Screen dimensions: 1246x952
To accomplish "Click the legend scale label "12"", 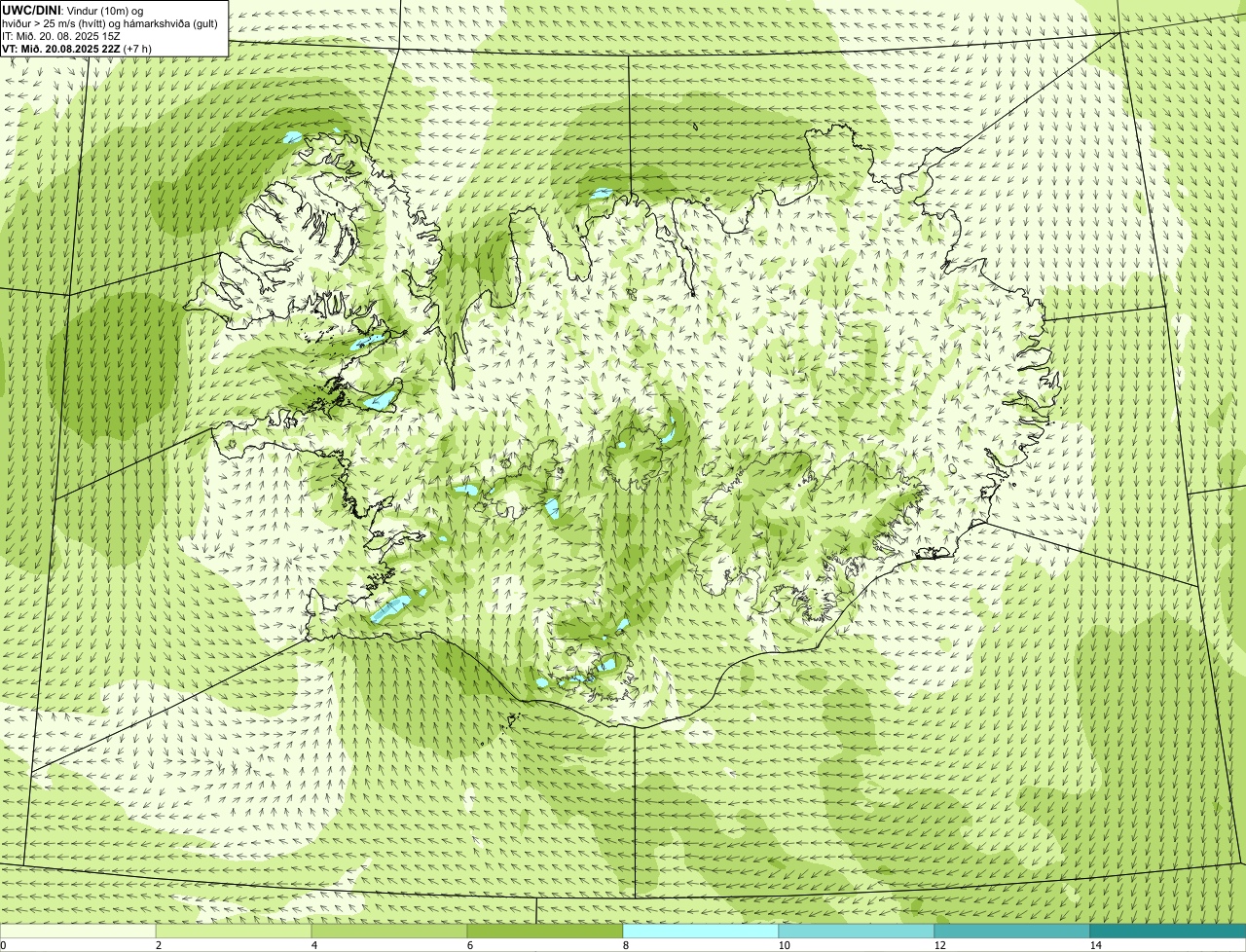I will point(939,945).
